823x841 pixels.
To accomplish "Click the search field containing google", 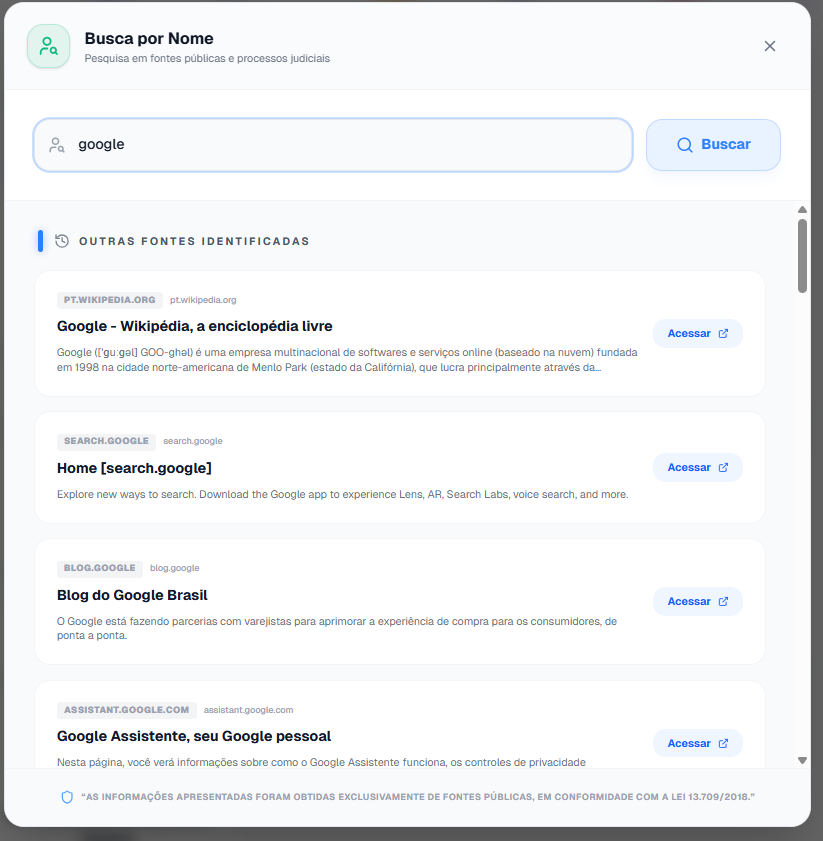I will [340, 145].
